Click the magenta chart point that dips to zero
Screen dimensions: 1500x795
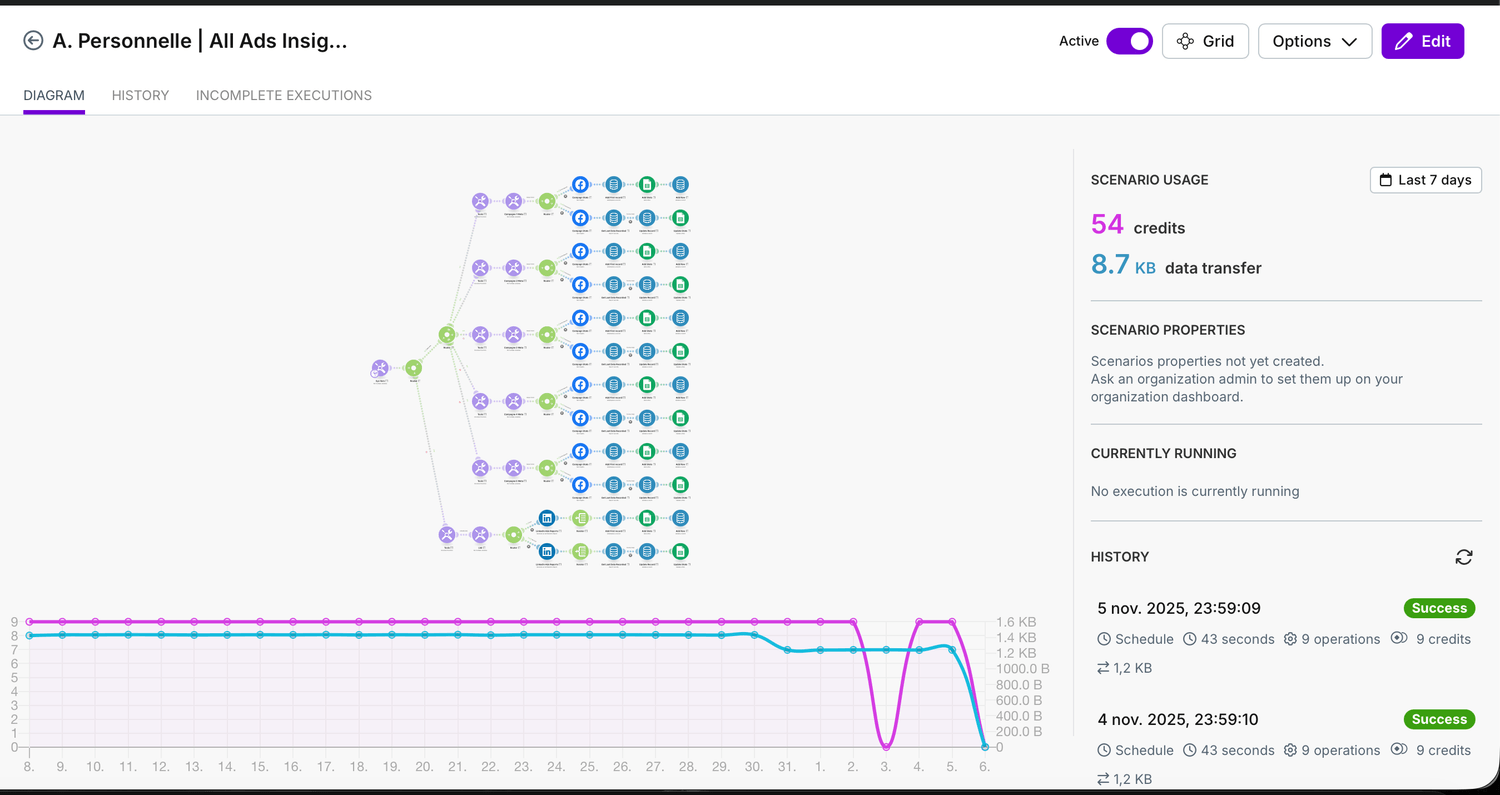tap(886, 746)
